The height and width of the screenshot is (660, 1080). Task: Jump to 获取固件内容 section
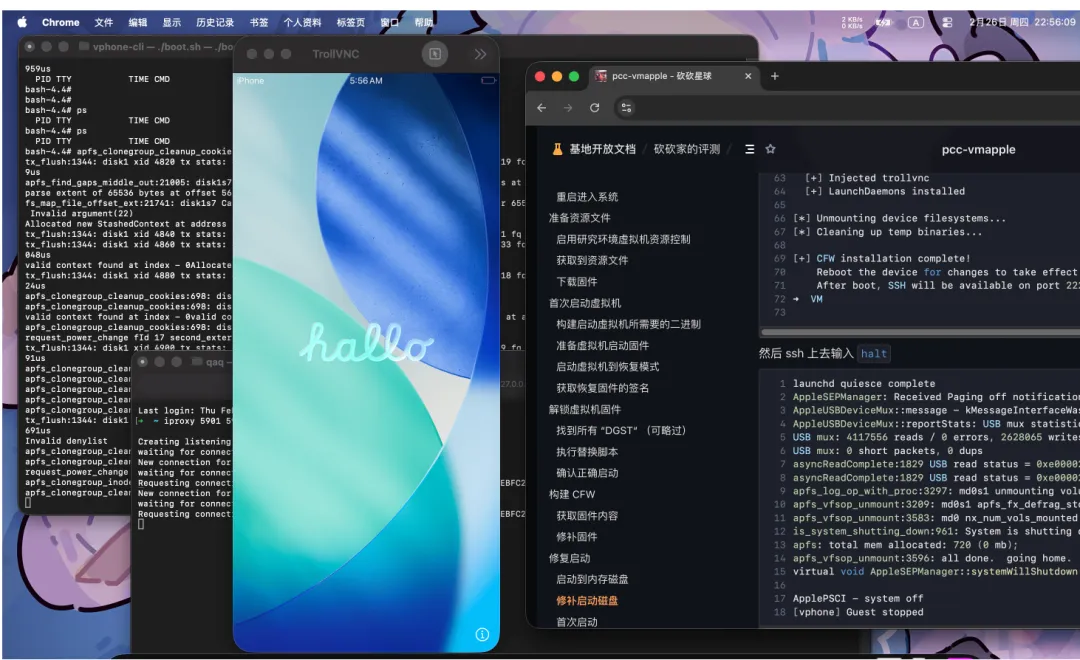(x=587, y=515)
